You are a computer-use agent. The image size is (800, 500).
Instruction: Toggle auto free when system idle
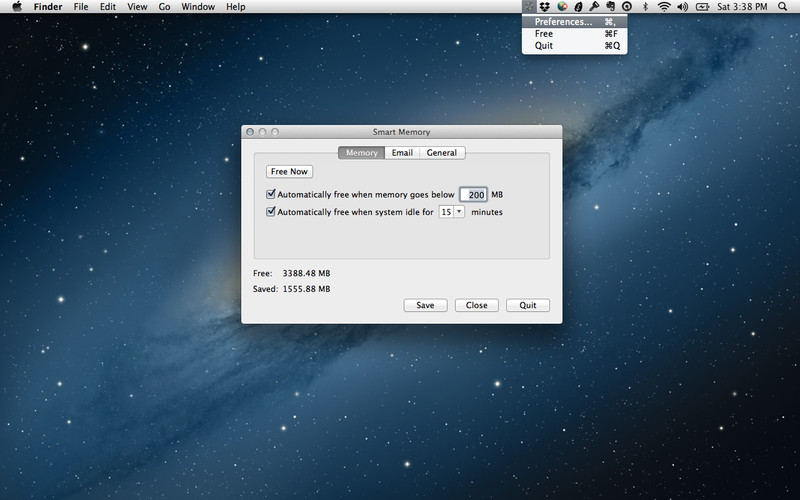coord(271,211)
